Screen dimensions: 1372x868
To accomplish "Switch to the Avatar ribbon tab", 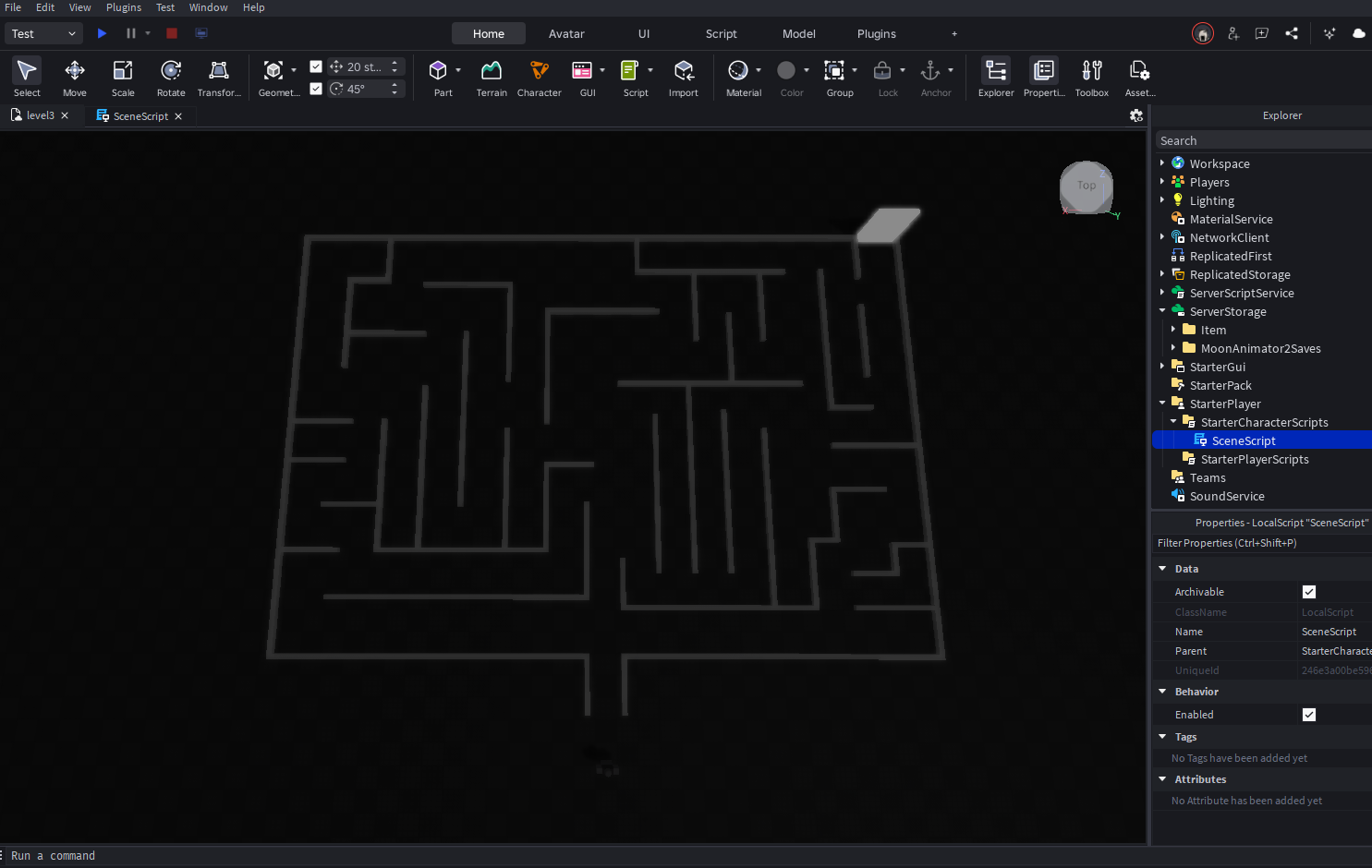I will [x=566, y=34].
